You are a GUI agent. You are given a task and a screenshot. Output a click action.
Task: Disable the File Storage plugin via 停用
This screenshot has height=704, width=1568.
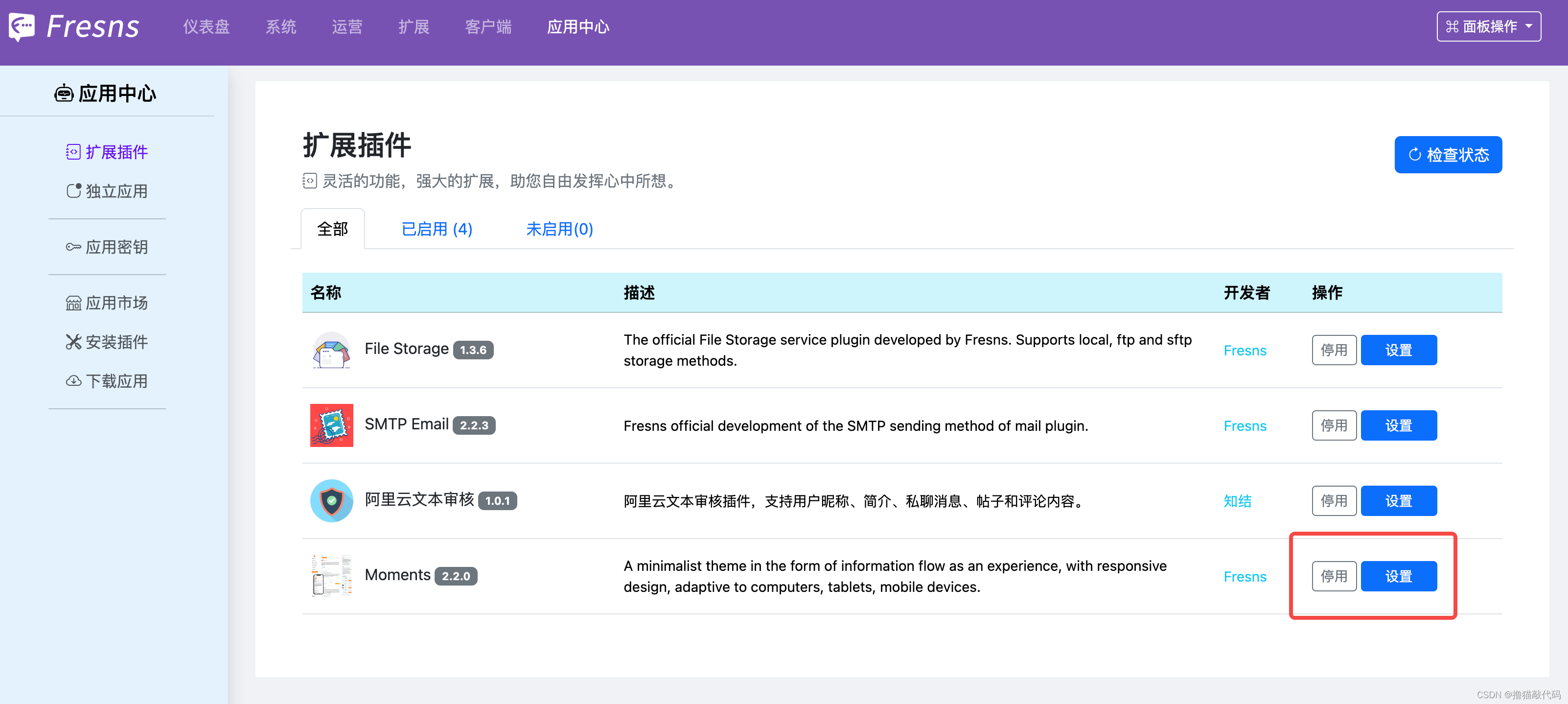tap(1334, 350)
